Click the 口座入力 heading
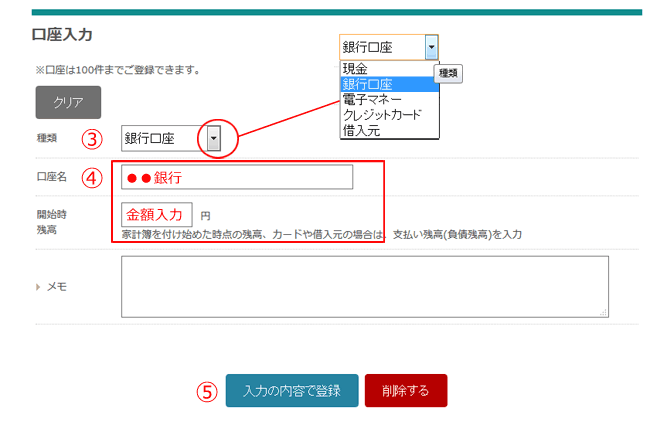This screenshot has width=650, height=425. coord(62,34)
